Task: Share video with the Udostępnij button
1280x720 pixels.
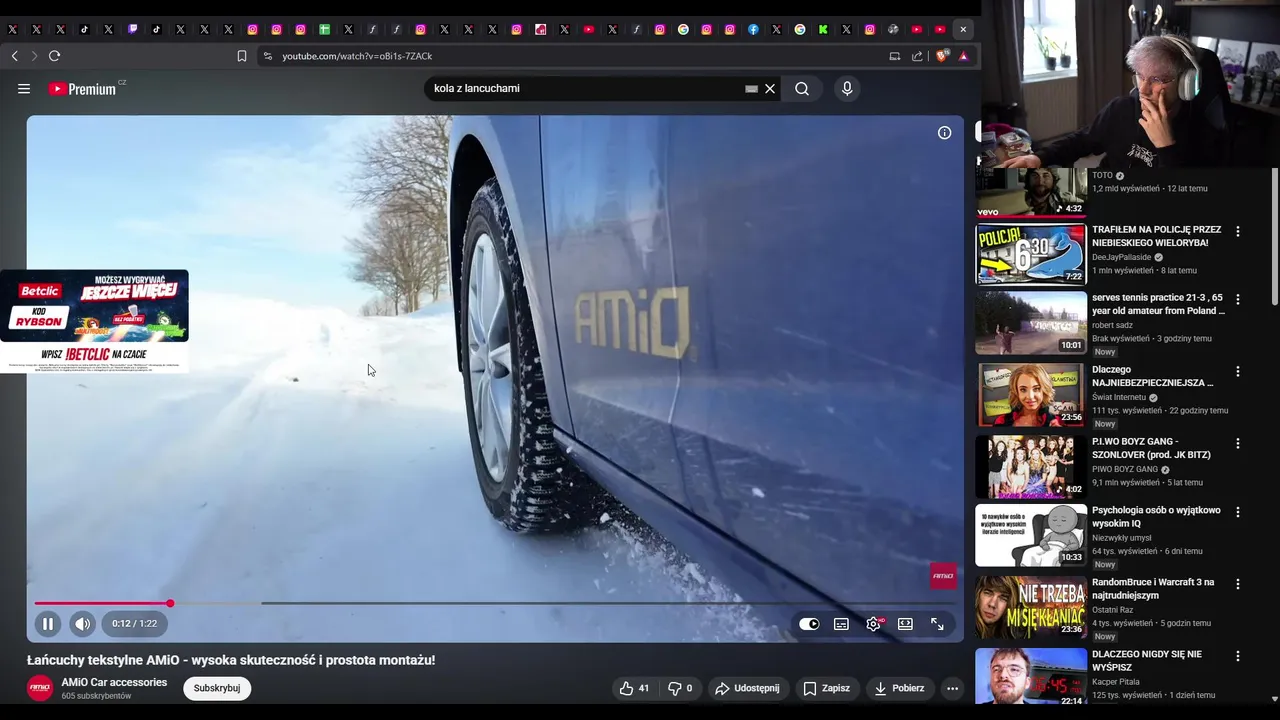Action: pyautogui.click(x=746, y=688)
